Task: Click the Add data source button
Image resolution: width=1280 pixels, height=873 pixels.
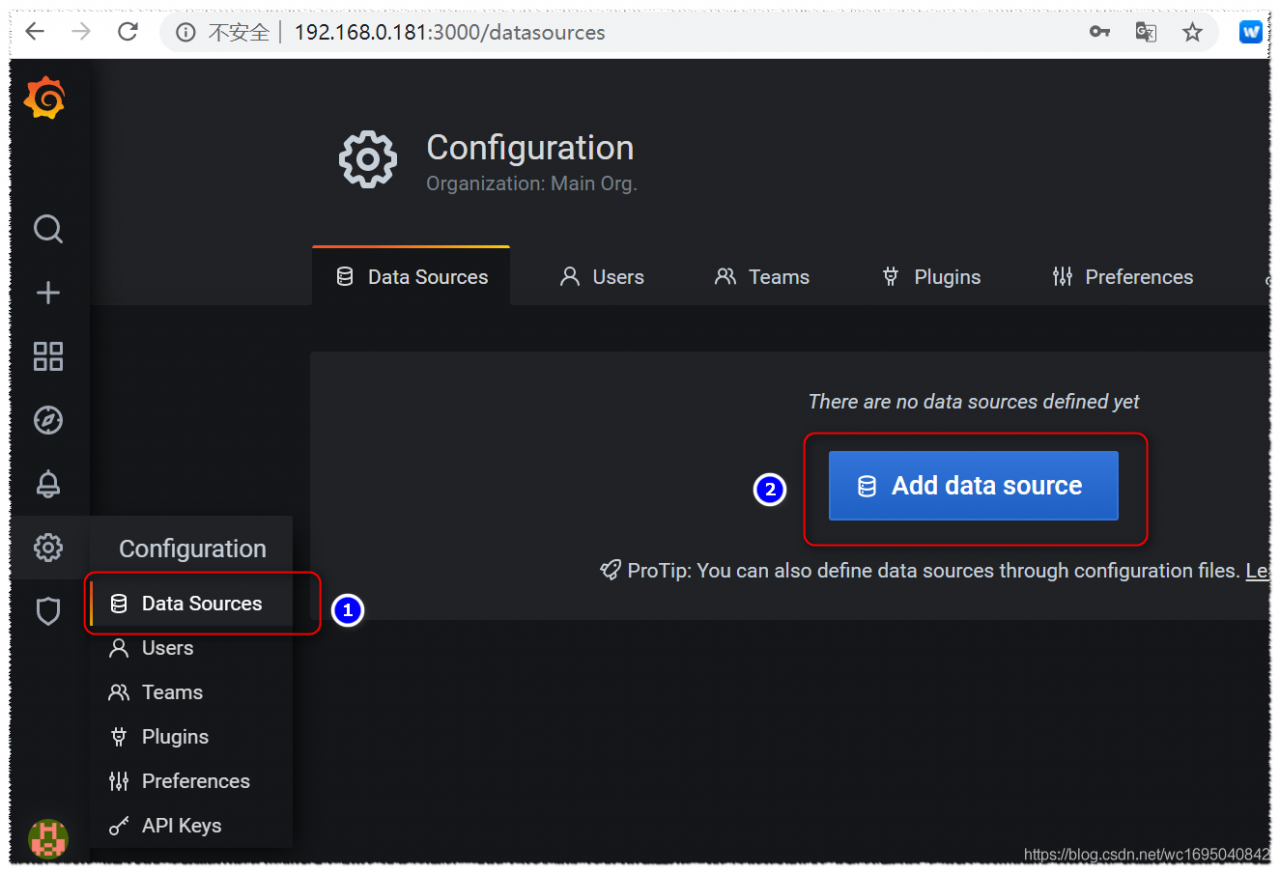Action: pyautogui.click(x=973, y=486)
